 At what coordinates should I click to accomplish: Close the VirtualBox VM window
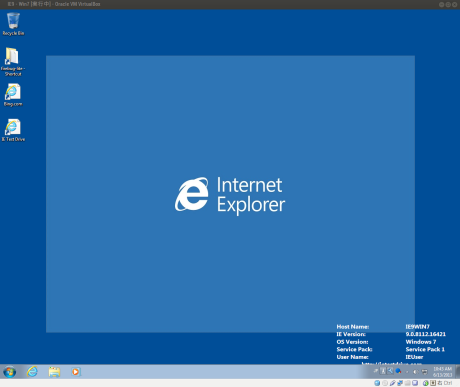tap(455, 4)
